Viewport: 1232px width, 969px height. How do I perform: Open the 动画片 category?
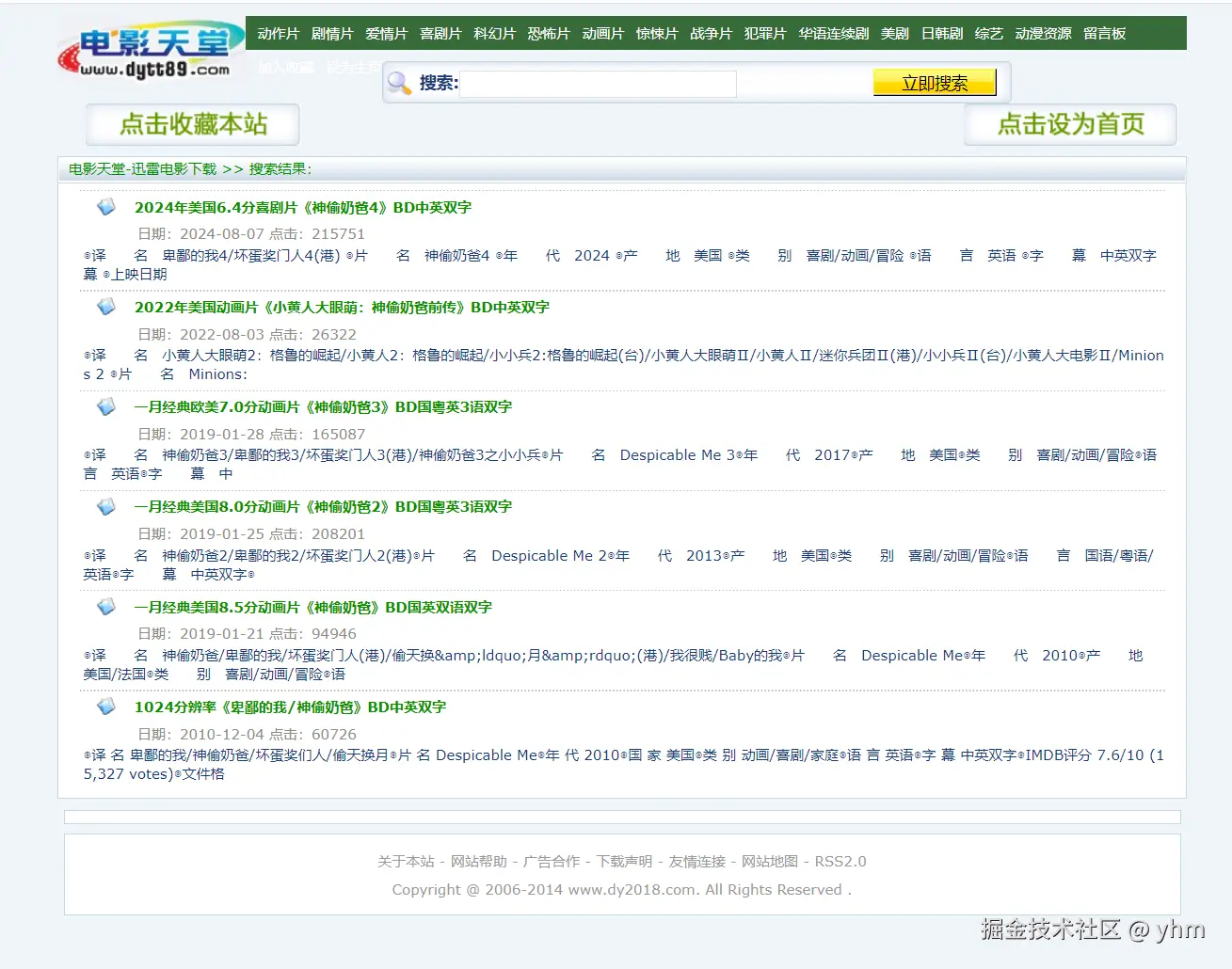[602, 33]
